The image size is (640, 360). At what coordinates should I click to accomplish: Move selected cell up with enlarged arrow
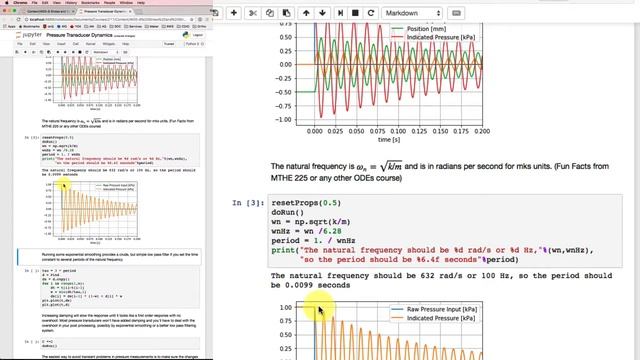306,13
